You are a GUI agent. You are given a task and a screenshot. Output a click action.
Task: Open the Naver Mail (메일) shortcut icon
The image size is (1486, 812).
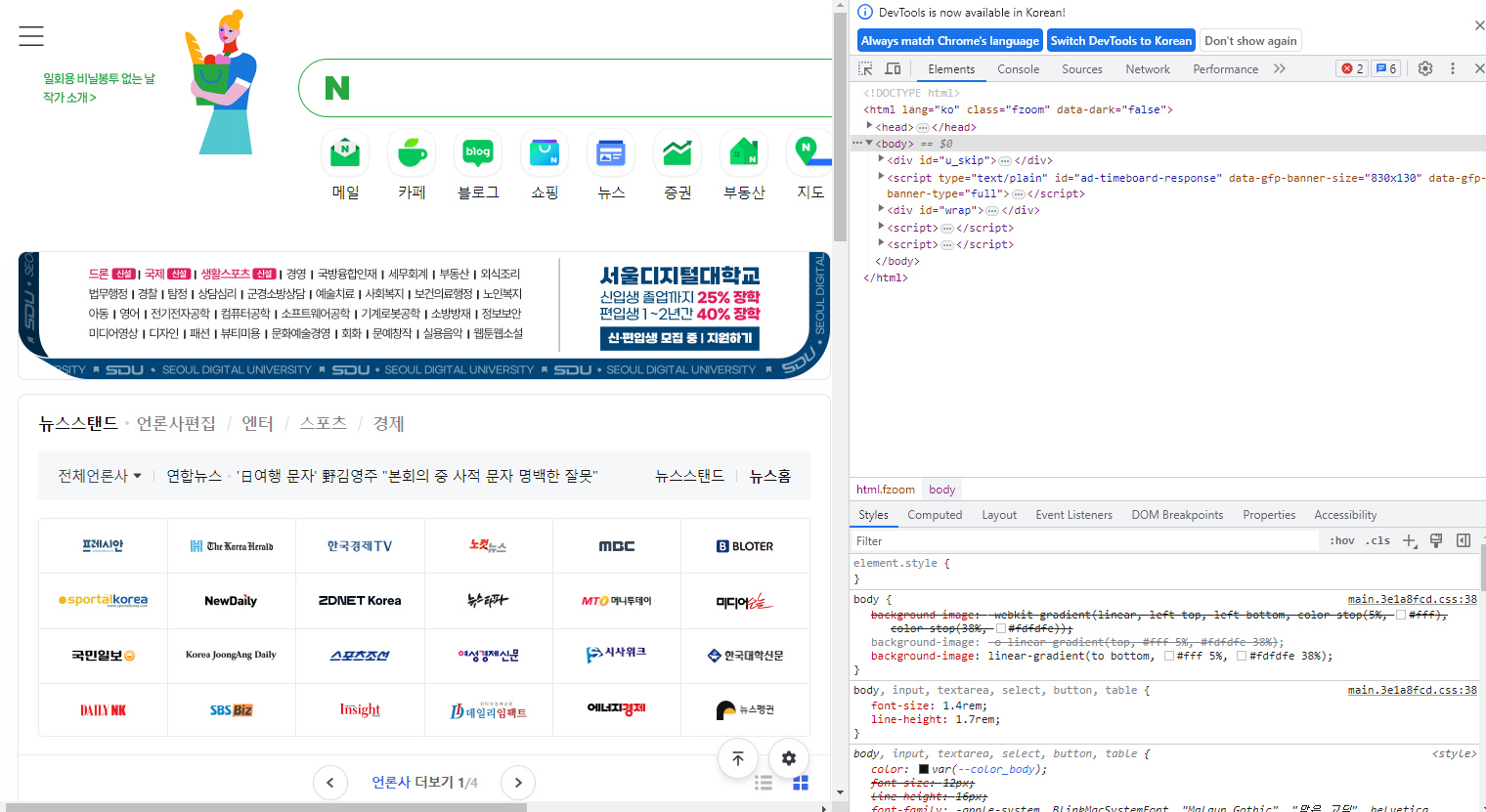[x=345, y=153]
